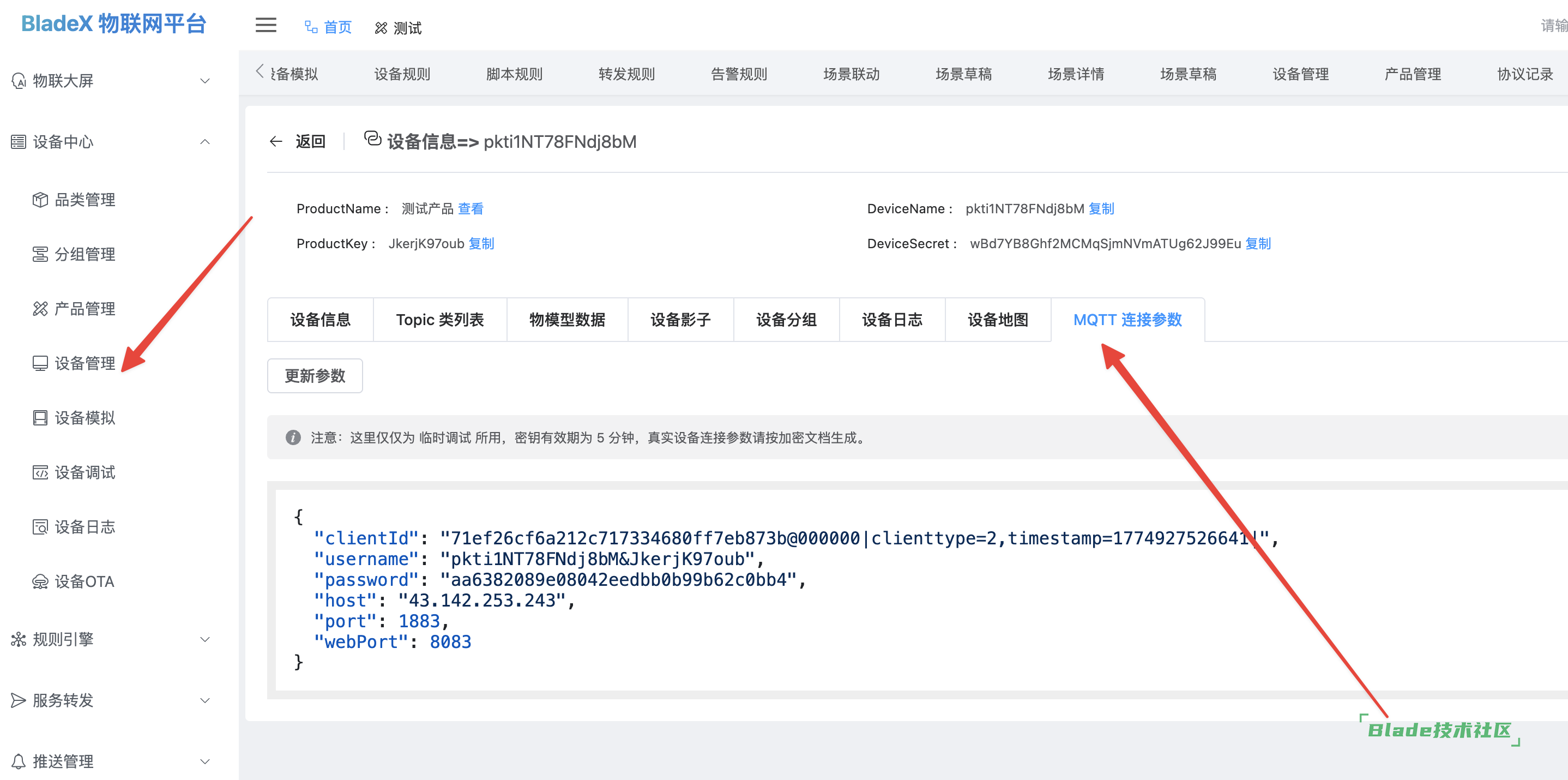Image resolution: width=1568 pixels, height=780 pixels.
Task: Click 查看 link next to 测试产品
Action: point(471,209)
